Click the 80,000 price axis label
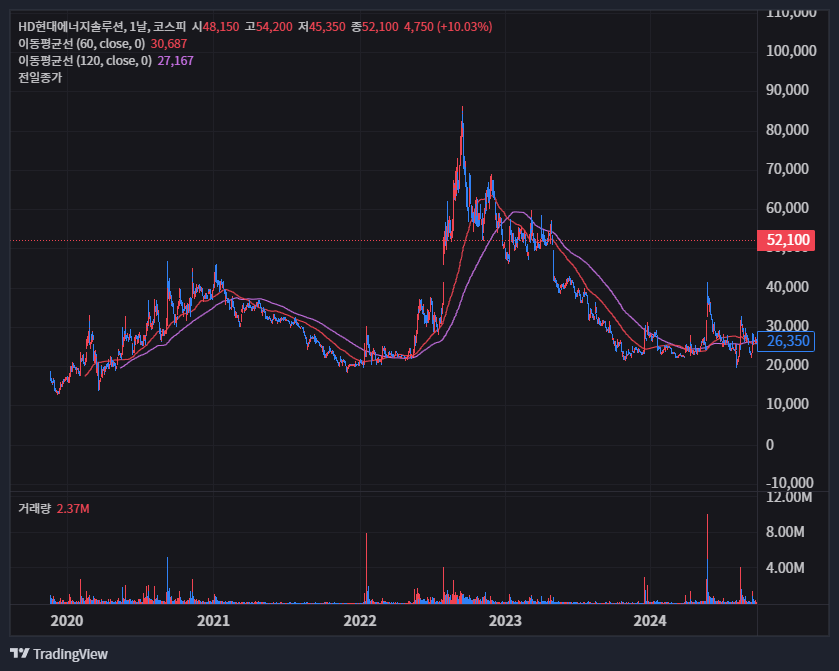839x671 pixels. point(788,129)
